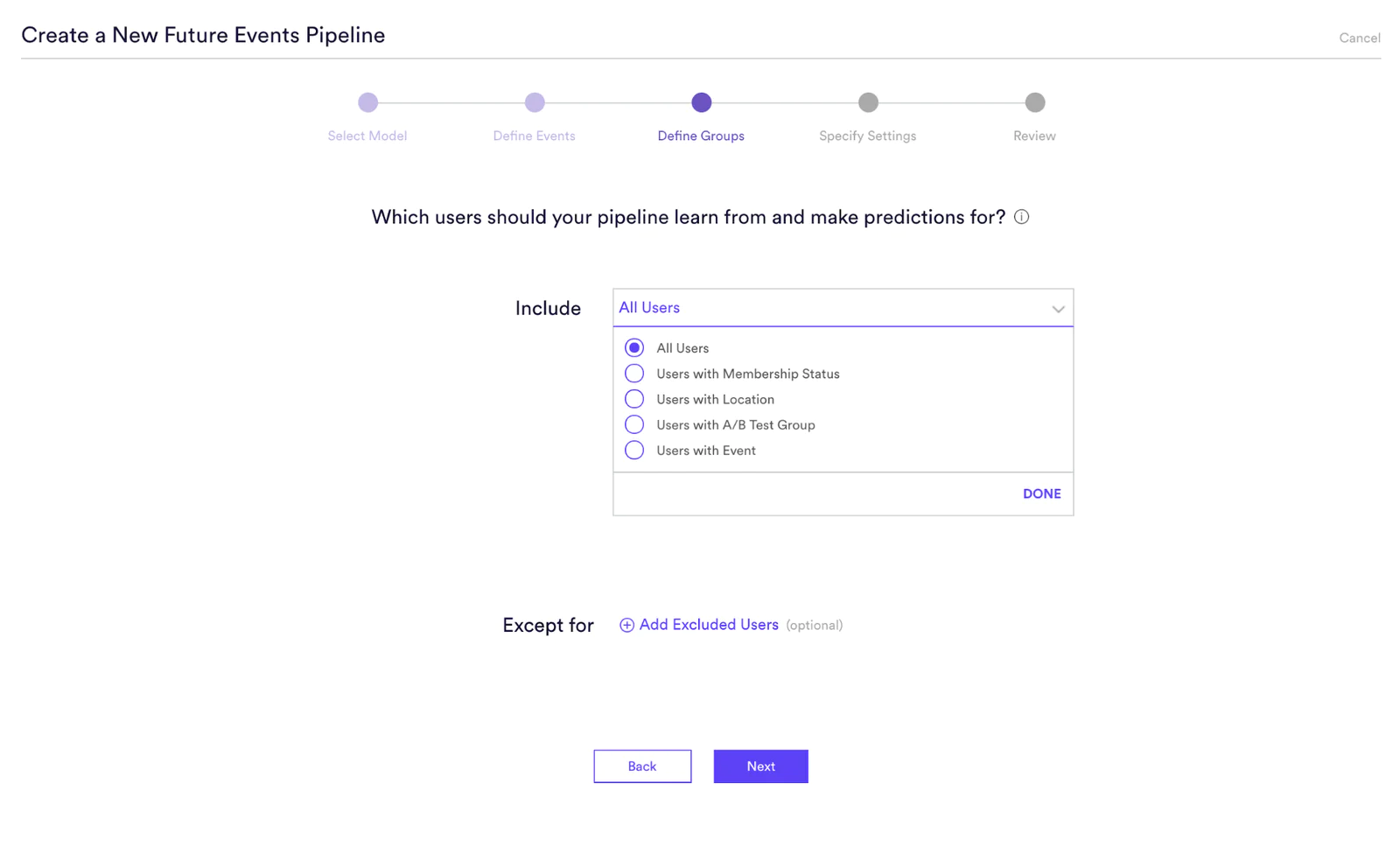This screenshot has width=1400, height=861.
Task: Click the plus icon for excluded users
Action: 626,625
